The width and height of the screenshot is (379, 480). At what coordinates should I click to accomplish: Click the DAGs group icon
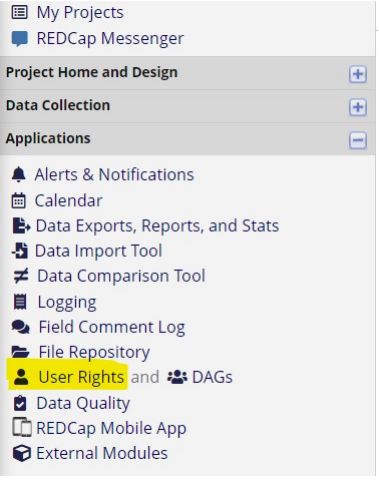177,377
